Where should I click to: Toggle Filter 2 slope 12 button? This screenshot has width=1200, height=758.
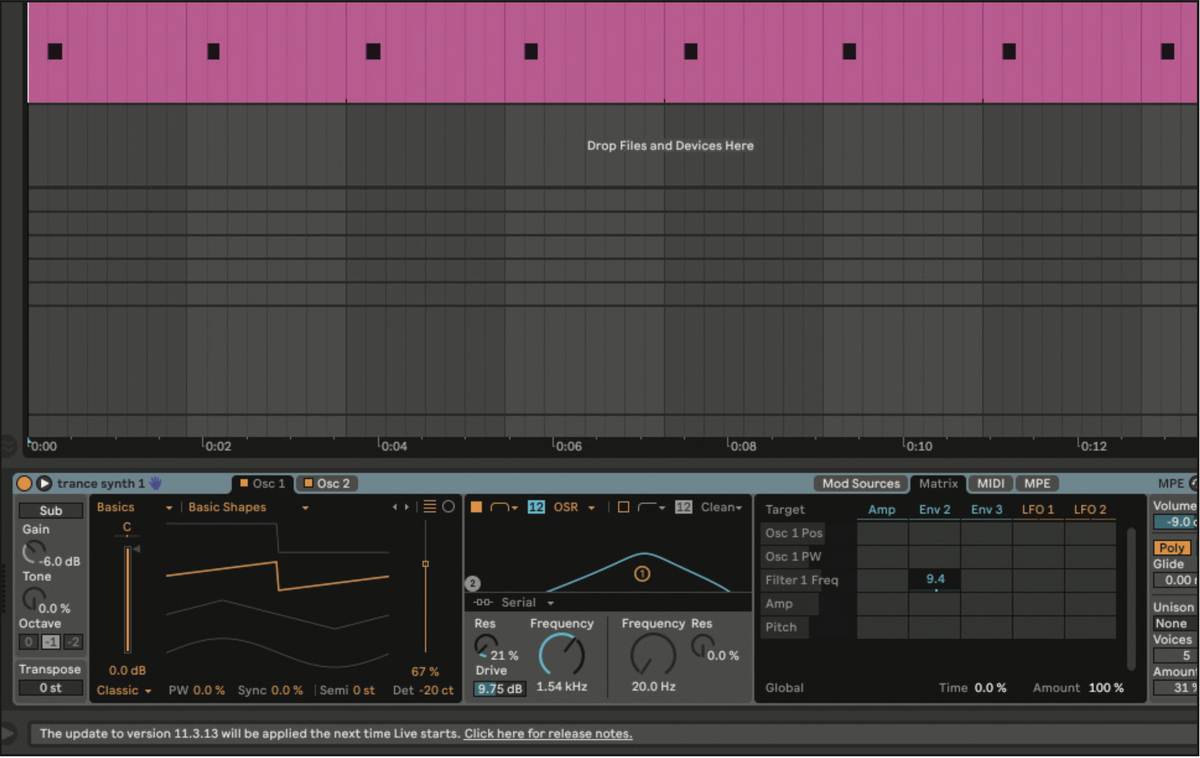pos(684,508)
